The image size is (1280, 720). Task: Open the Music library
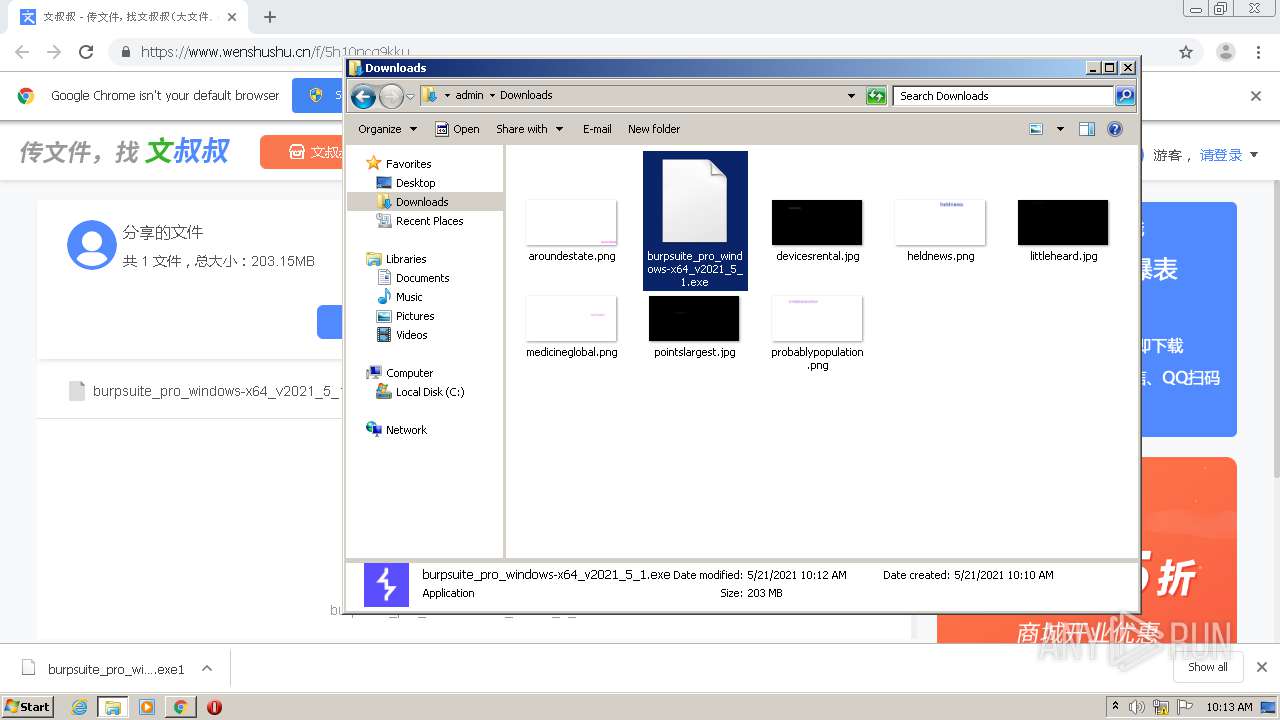click(x=409, y=297)
